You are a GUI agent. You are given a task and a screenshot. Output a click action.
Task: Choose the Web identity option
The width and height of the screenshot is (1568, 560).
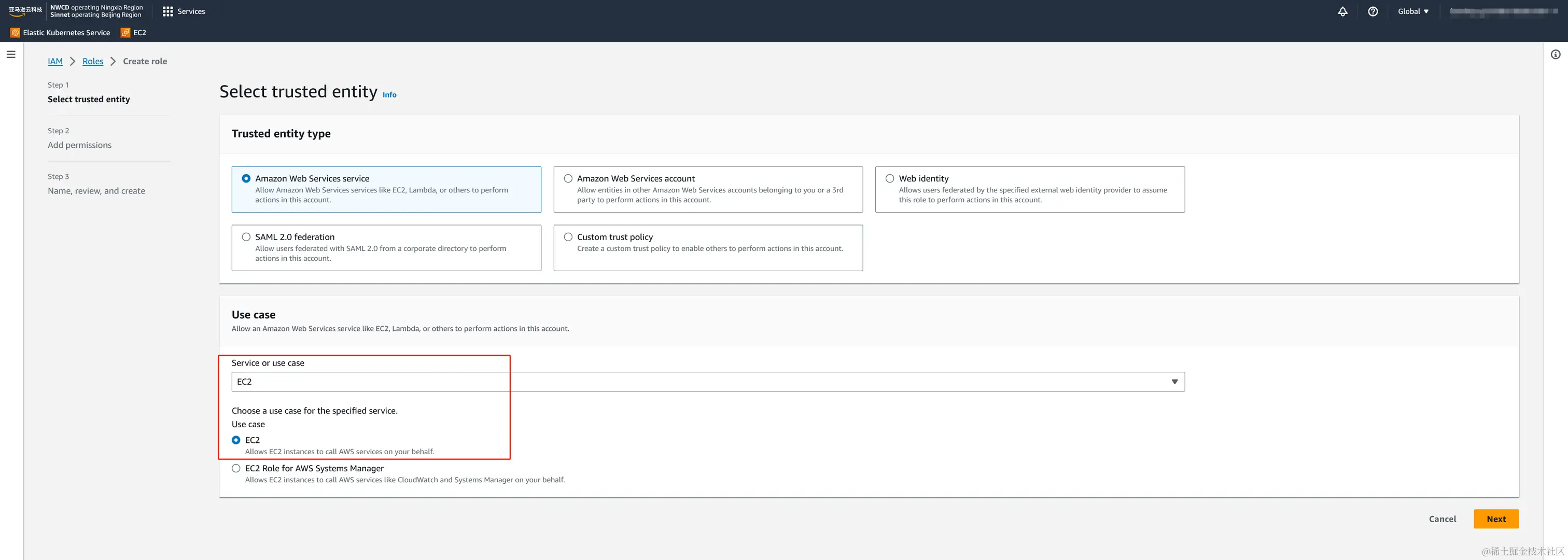click(x=890, y=178)
